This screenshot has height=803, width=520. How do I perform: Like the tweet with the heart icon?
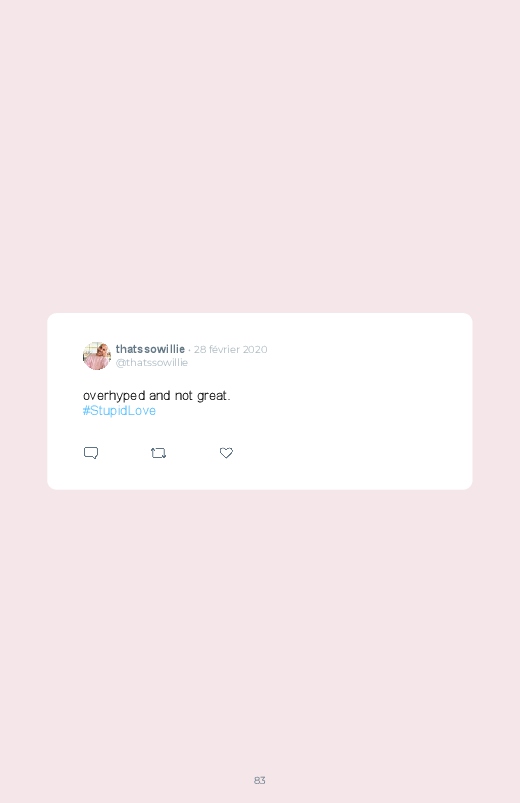tap(226, 453)
